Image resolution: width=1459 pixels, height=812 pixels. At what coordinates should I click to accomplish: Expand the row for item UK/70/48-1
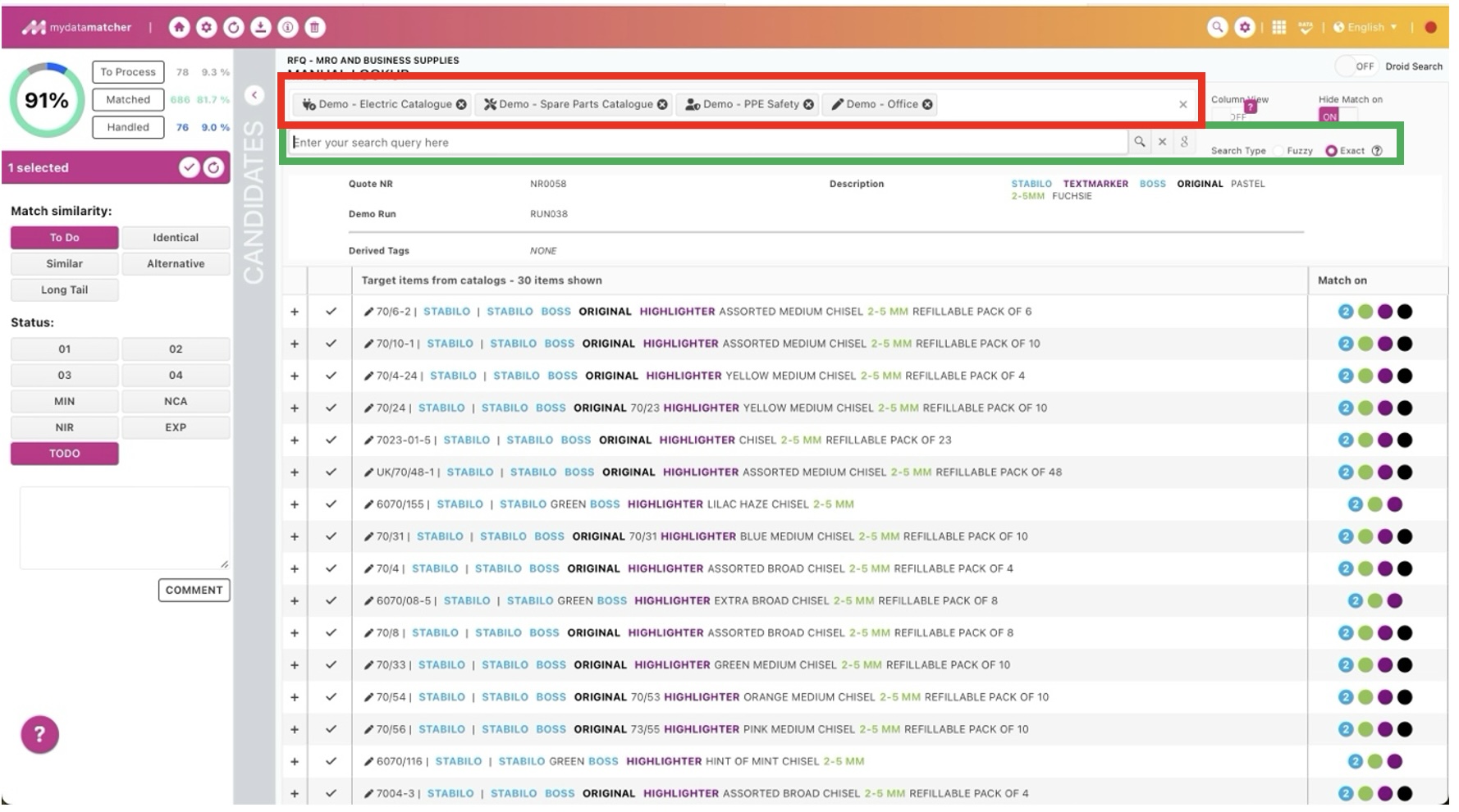295,472
